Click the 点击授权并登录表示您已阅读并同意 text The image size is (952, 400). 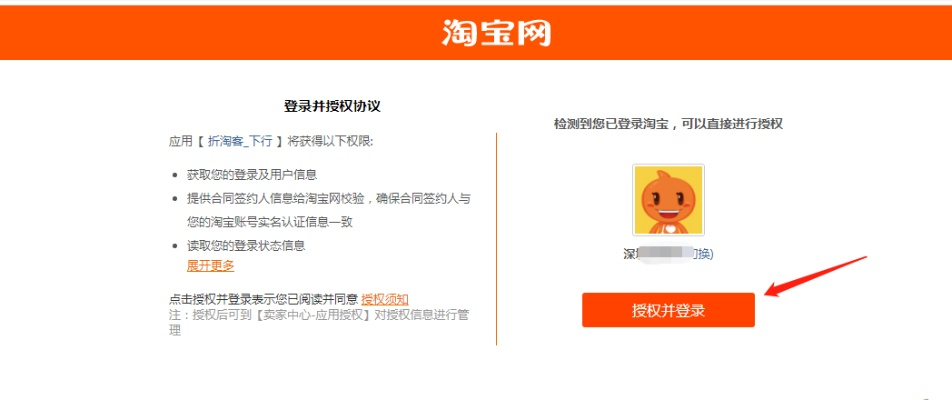coord(264,299)
